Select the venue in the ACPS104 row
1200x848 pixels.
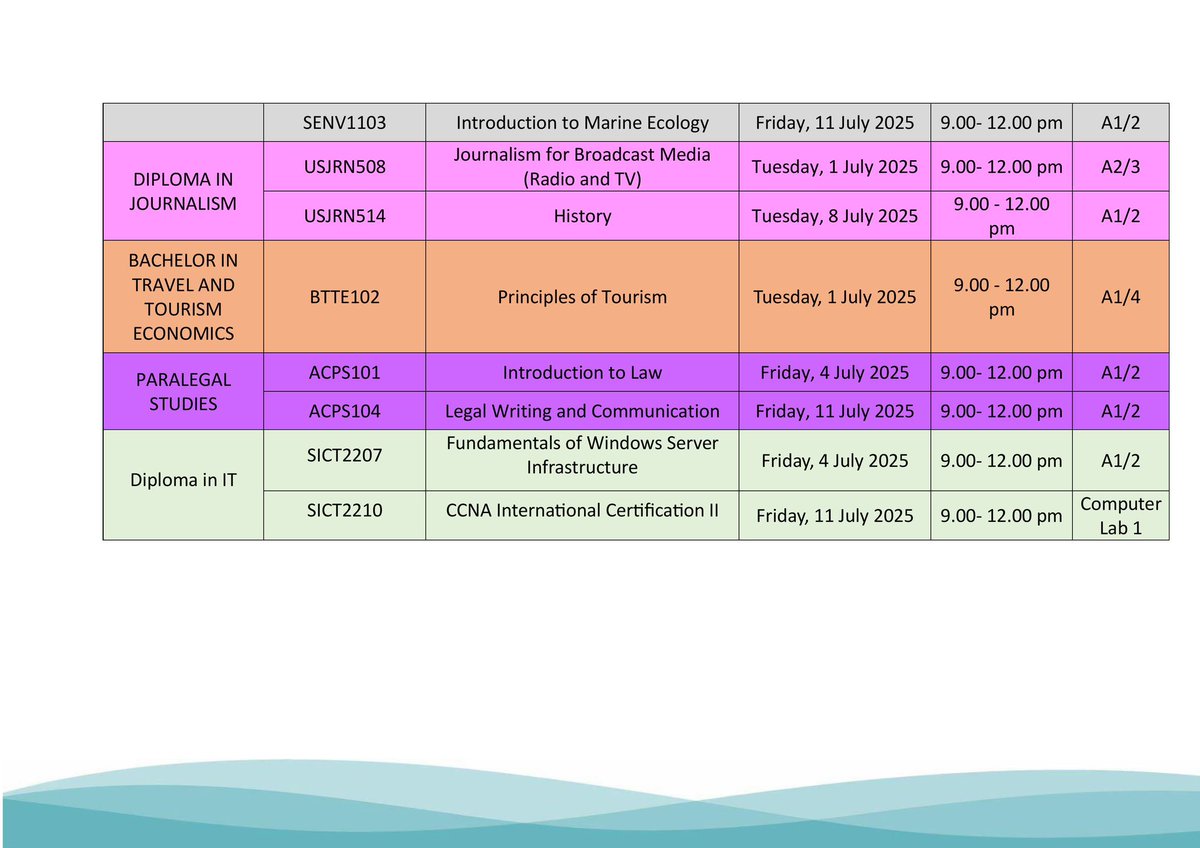point(1120,411)
